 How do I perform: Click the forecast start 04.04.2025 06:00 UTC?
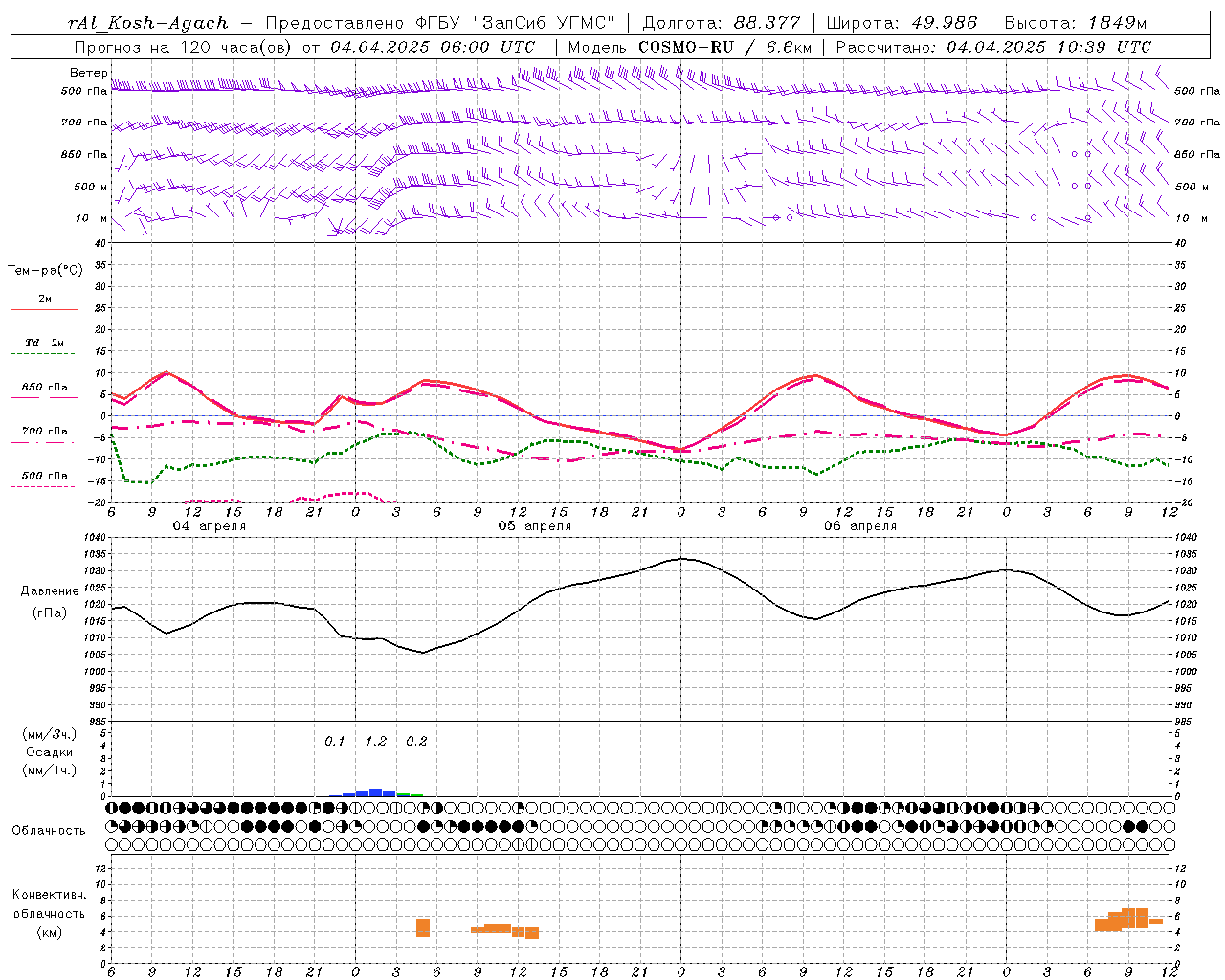pyautogui.click(x=433, y=47)
